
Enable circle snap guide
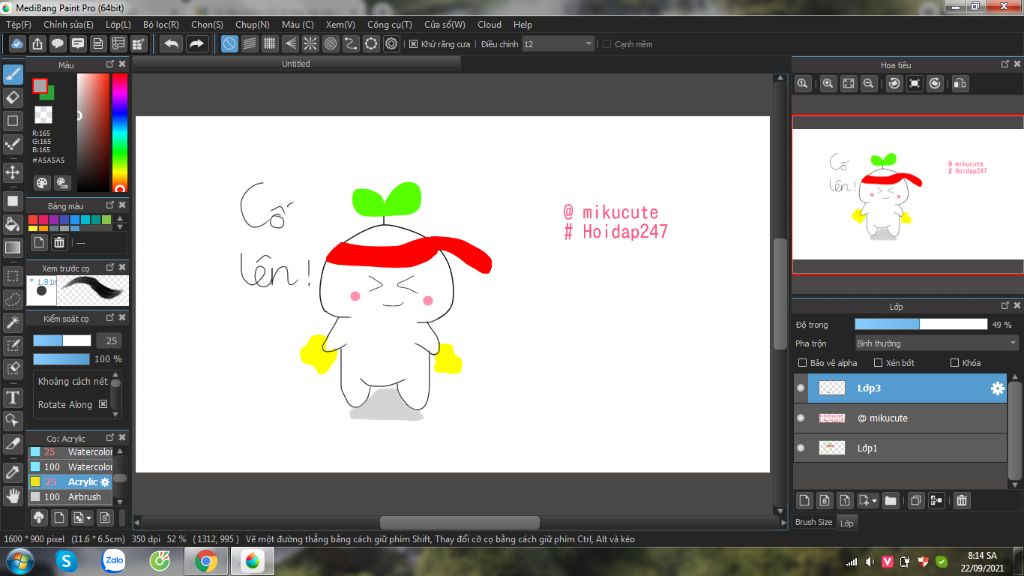pos(330,44)
